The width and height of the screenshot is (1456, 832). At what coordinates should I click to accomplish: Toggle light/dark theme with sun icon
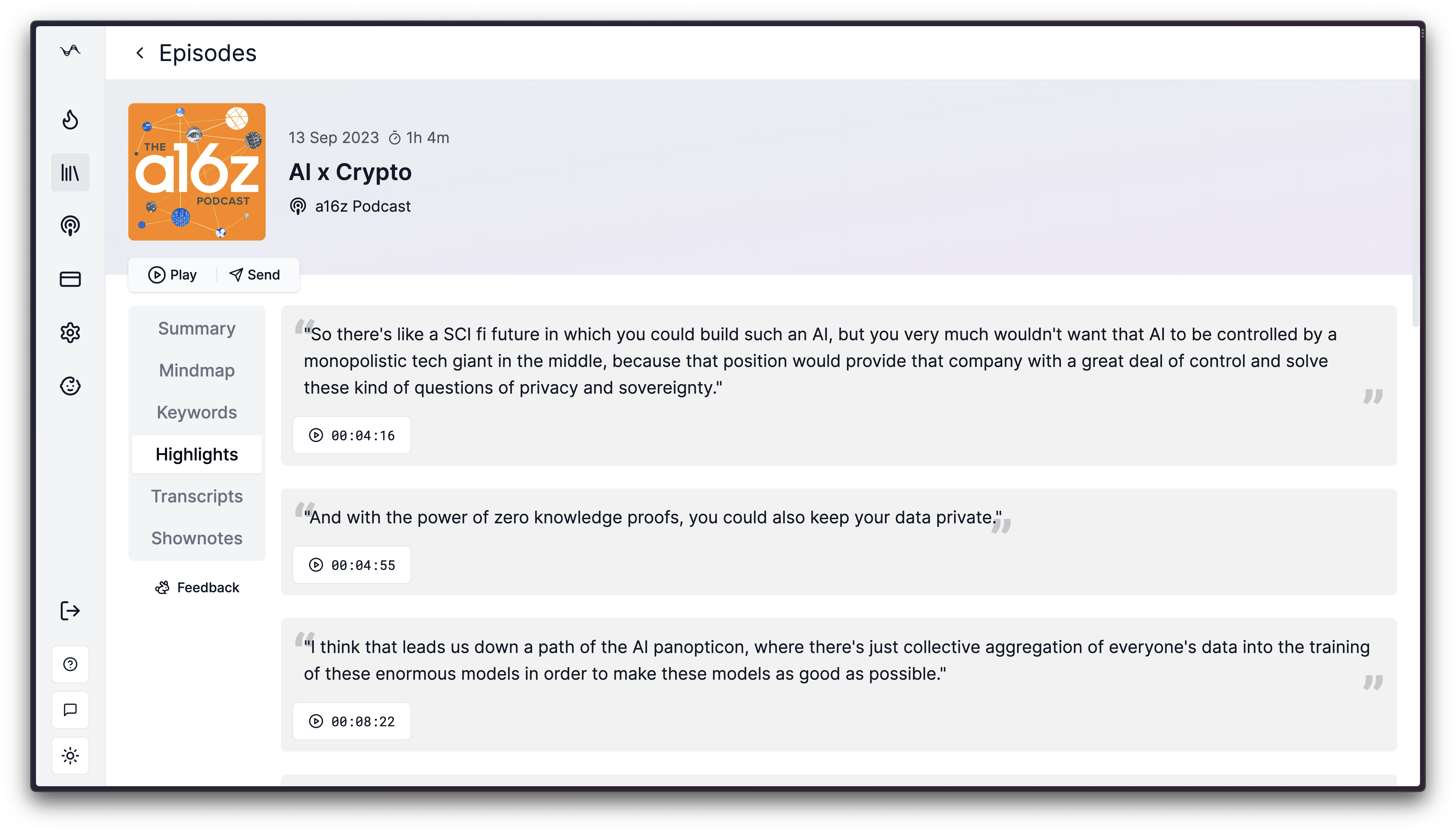click(70, 755)
